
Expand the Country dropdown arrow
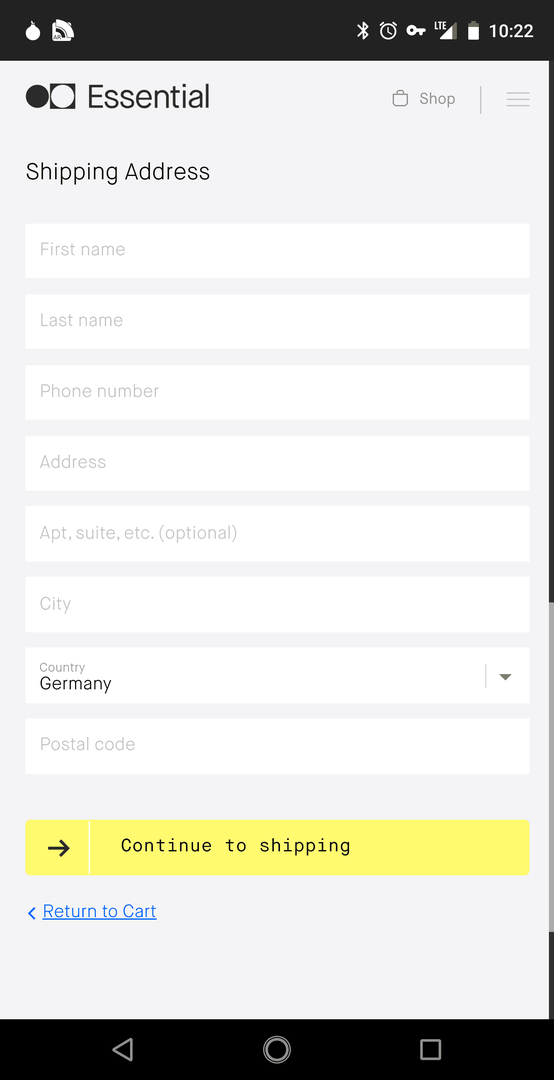click(505, 676)
